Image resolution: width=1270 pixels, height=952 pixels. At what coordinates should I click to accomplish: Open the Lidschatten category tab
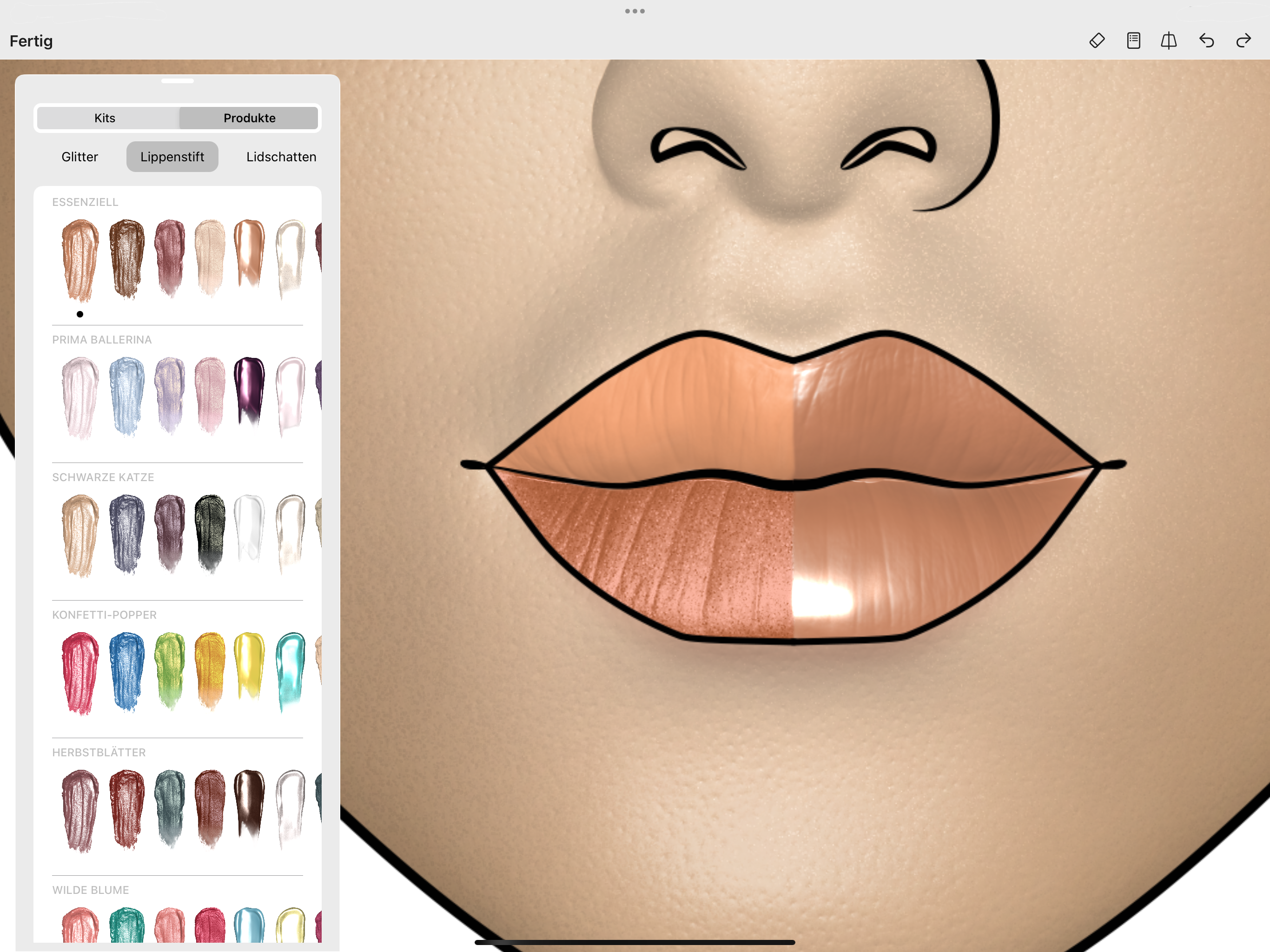coord(281,157)
